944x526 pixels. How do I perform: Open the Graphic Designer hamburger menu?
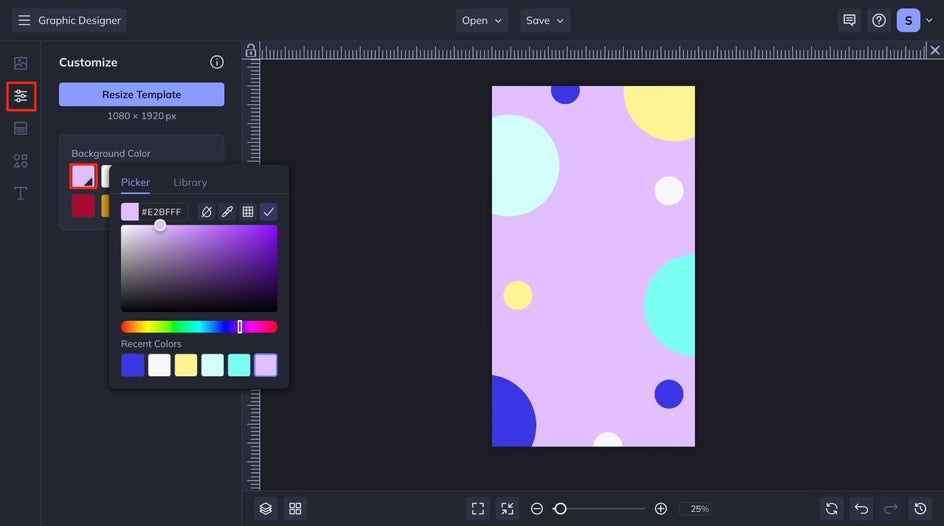tap(24, 20)
